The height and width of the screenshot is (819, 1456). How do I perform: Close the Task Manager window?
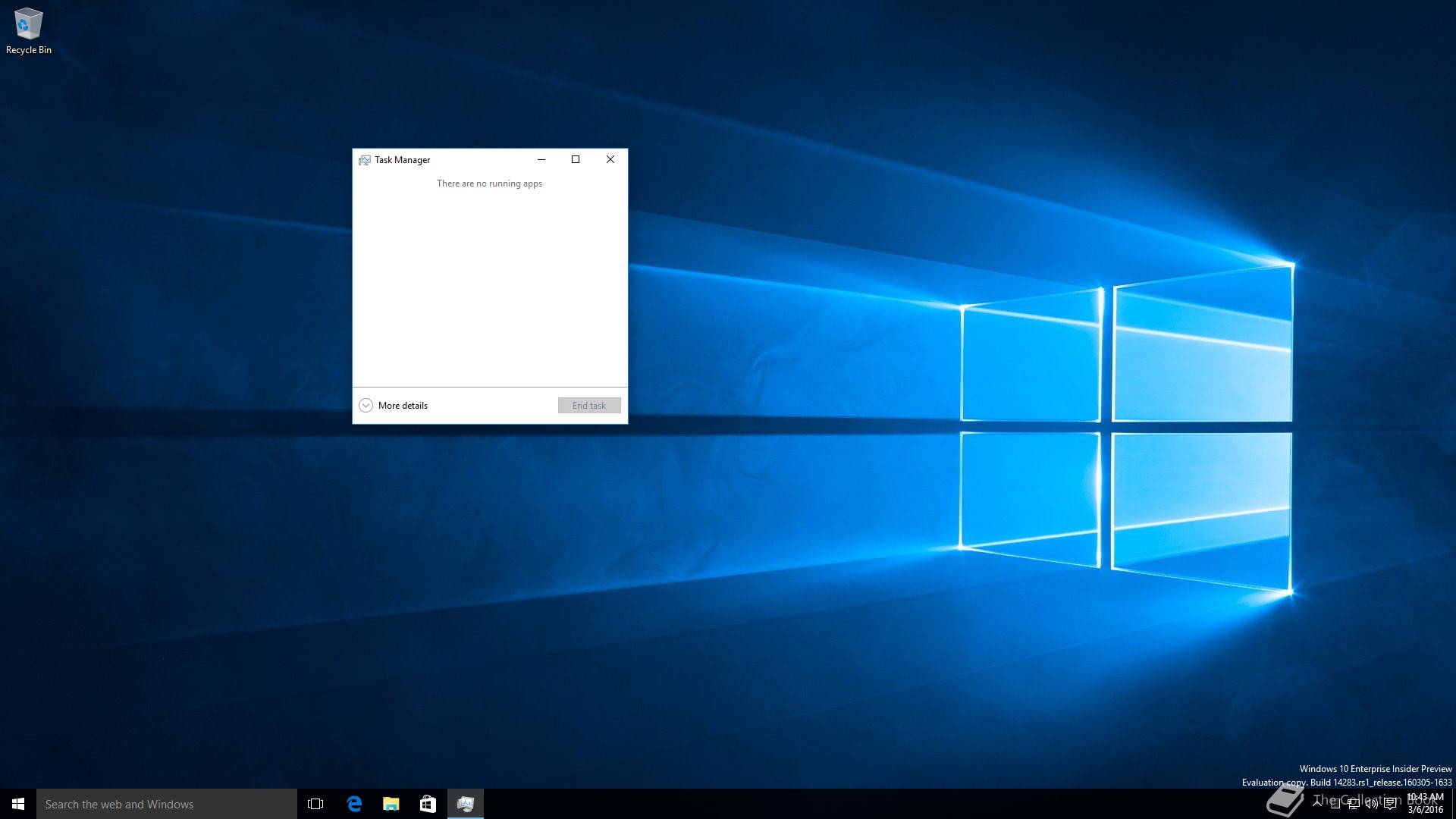[x=610, y=159]
